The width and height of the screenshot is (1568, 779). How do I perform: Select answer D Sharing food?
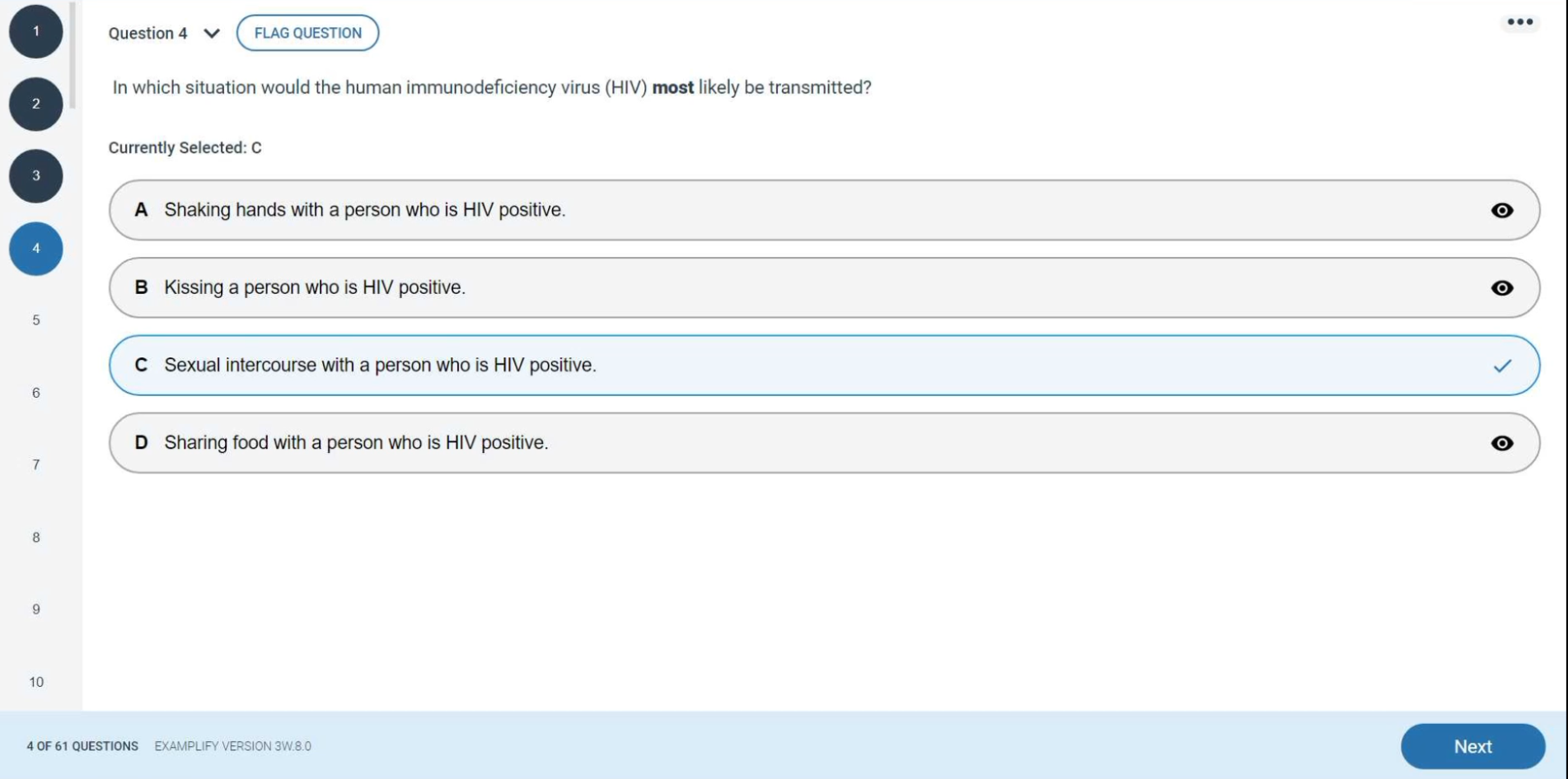824,443
